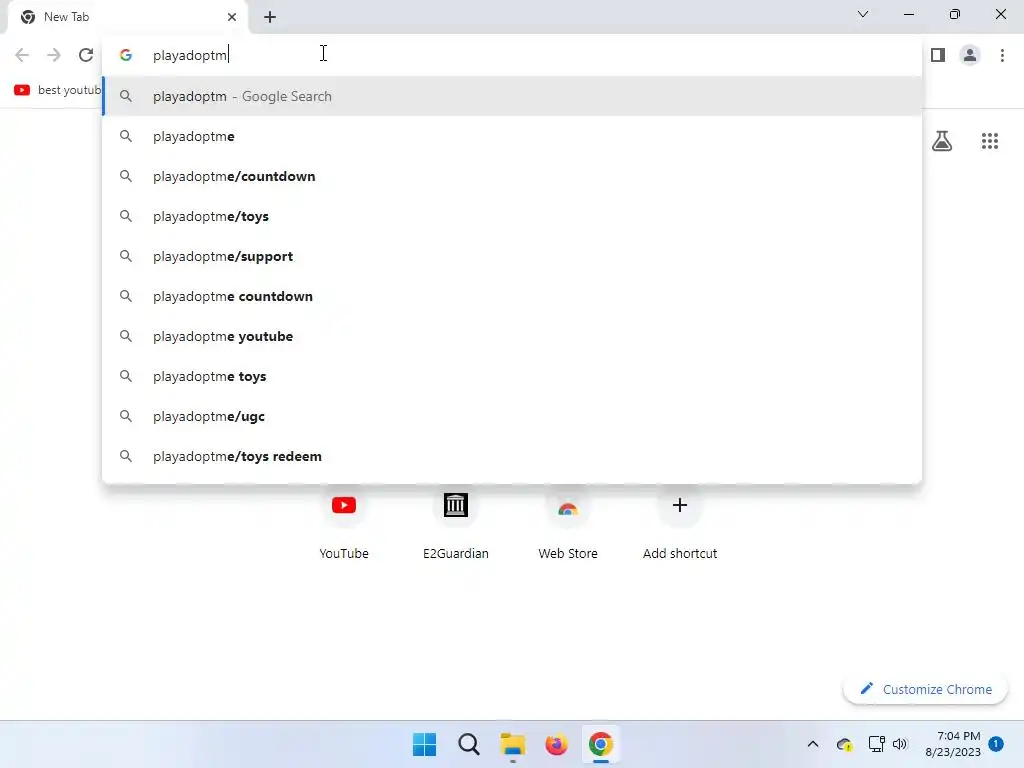Viewport: 1024px width, 768px height.
Task: Select 'playadoptme/support' suggestion
Action: pyautogui.click(x=512, y=256)
